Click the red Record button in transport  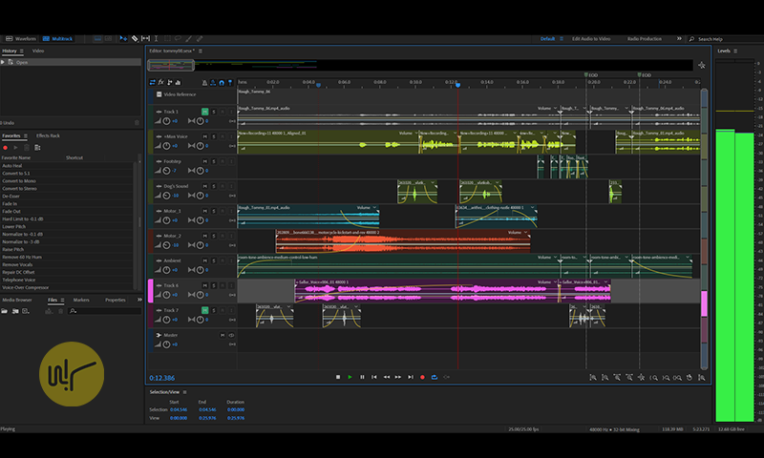(422, 377)
